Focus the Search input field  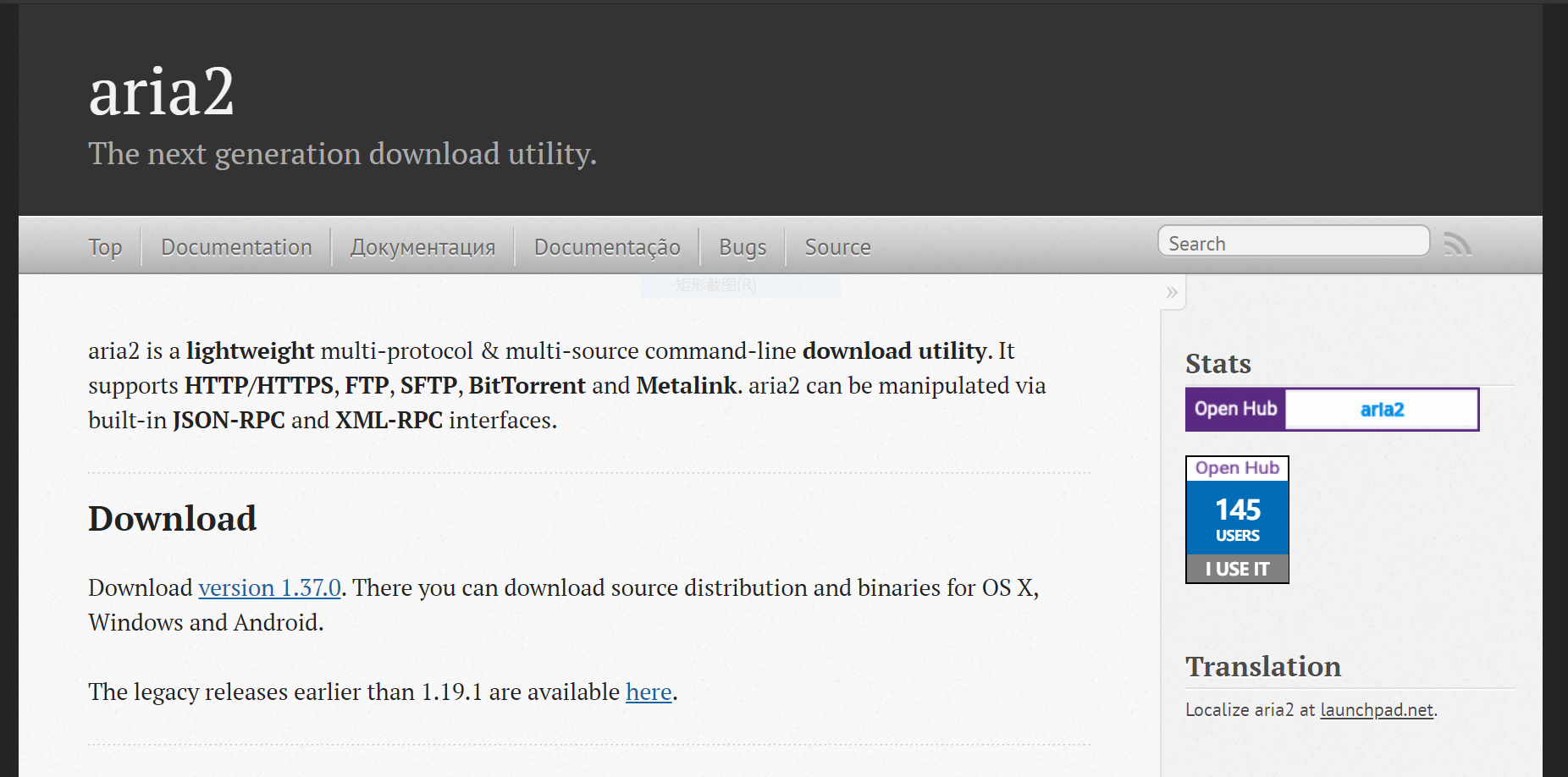pyautogui.click(x=1293, y=243)
